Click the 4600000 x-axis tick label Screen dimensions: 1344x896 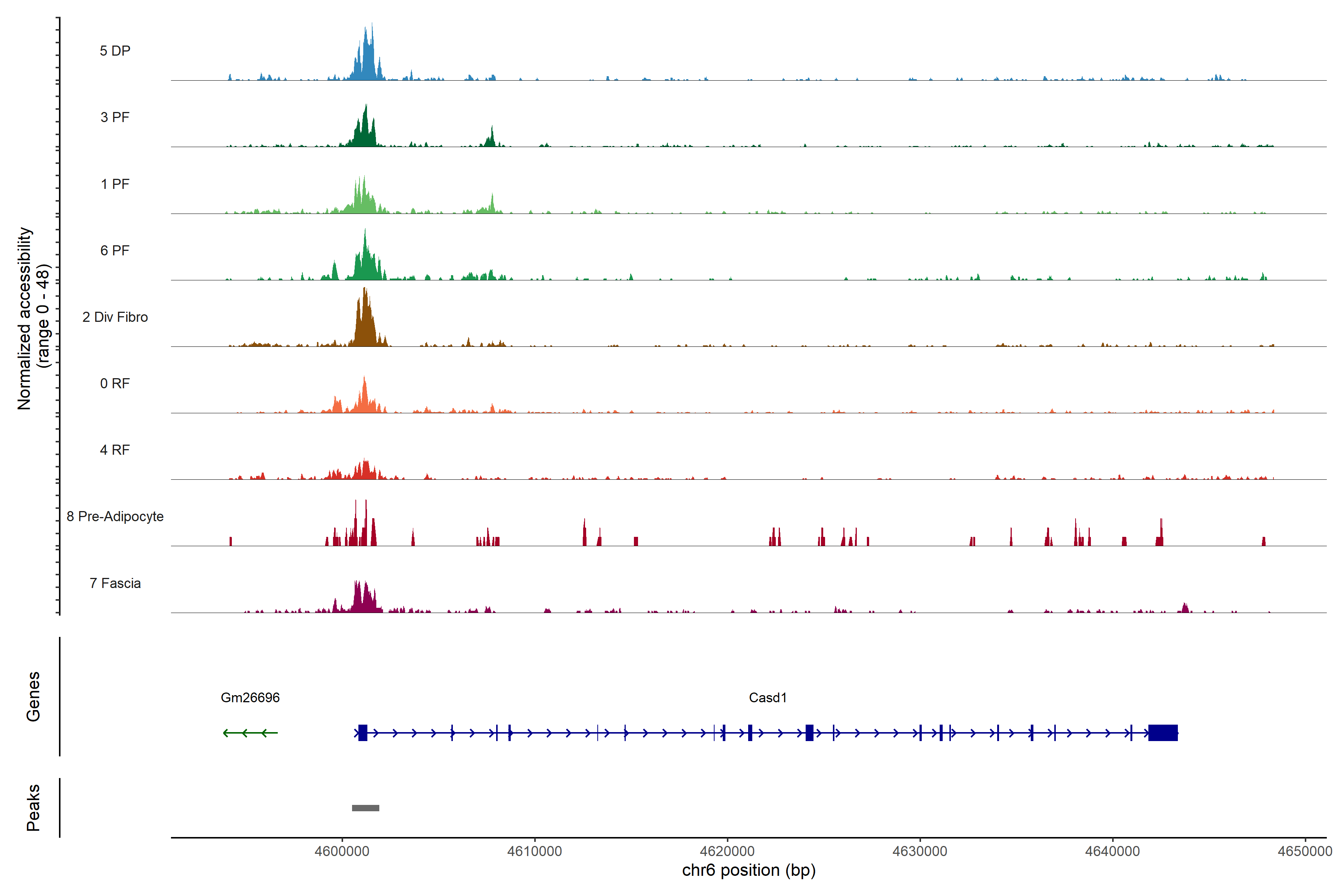342,851
